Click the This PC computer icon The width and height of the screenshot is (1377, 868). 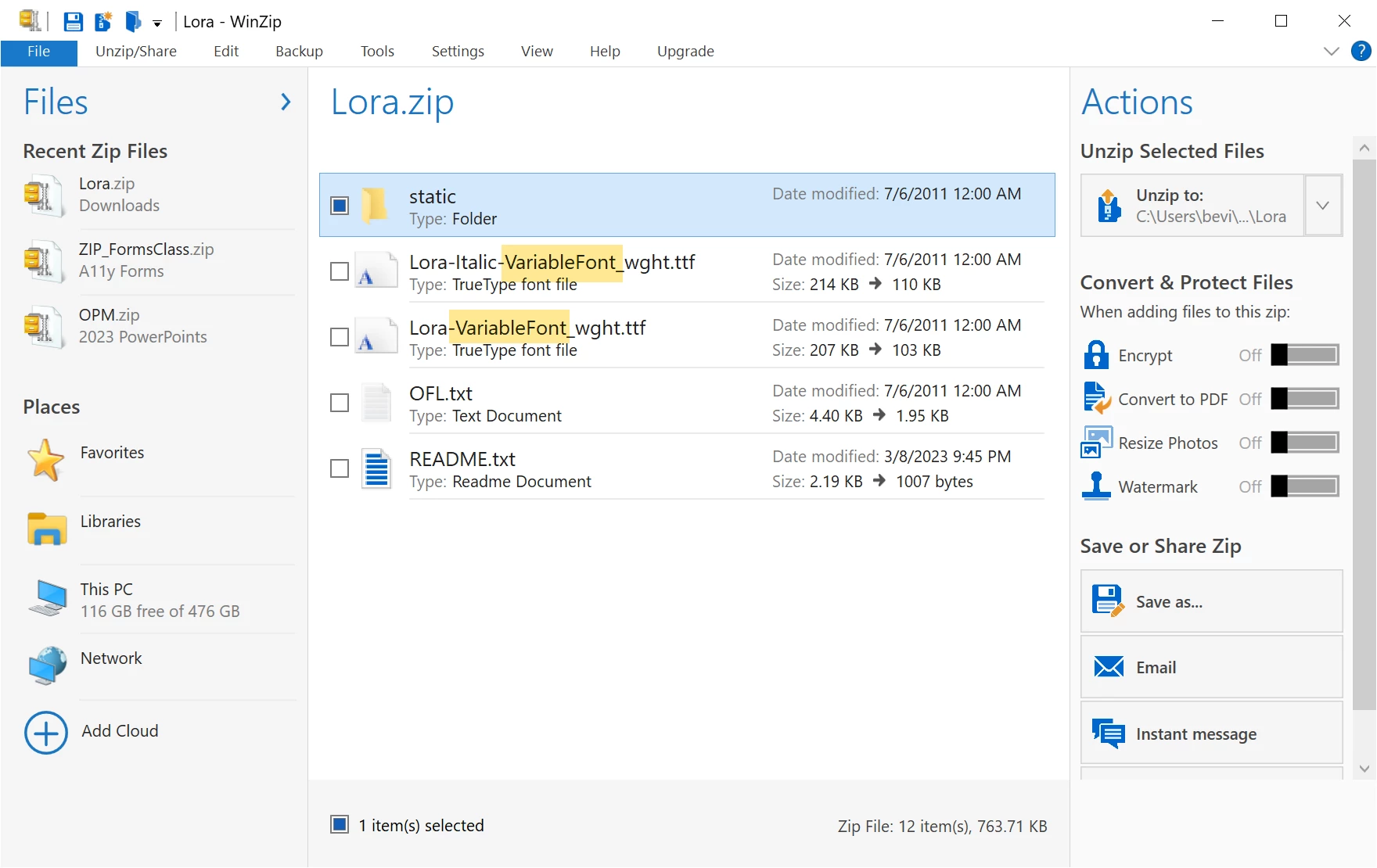(x=48, y=598)
